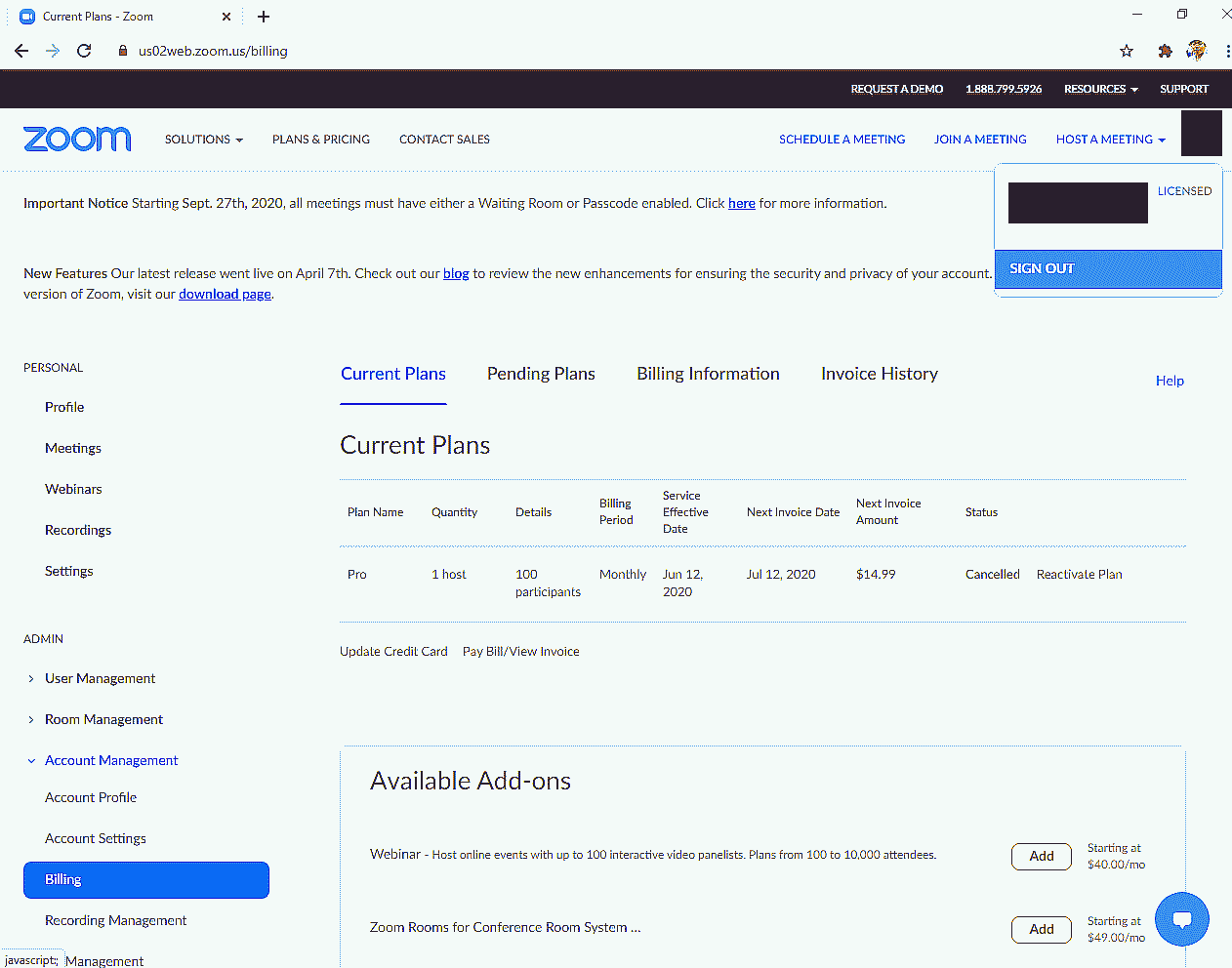Switch to Billing Information tab
The width and height of the screenshot is (1232, 968).
point(708,374)
